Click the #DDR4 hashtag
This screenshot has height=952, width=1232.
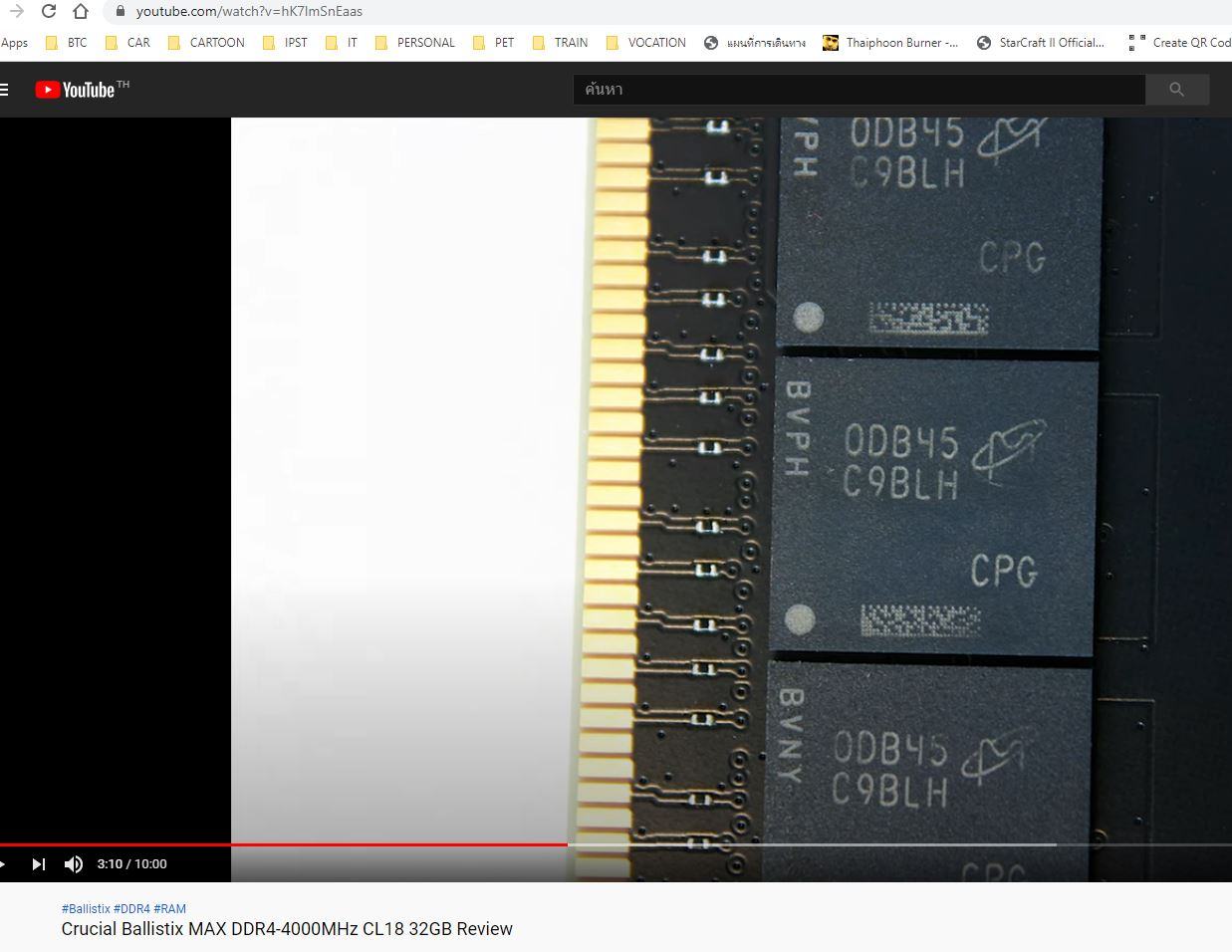click(x=131, y=908)
